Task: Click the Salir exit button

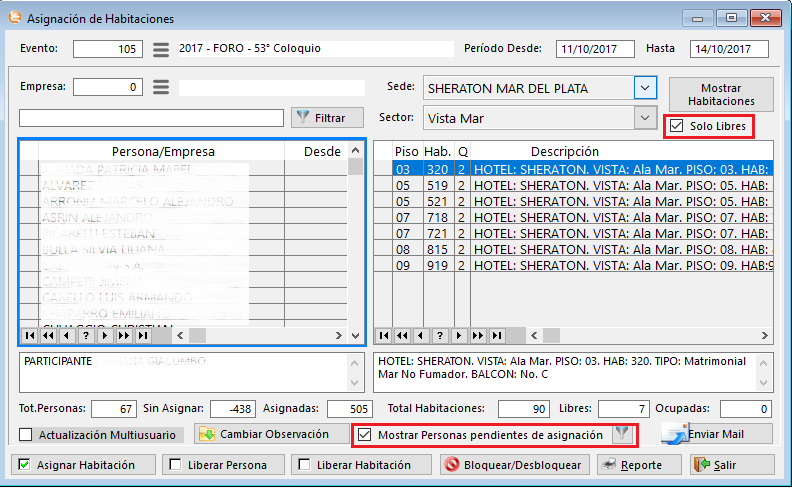Action: click(731, 465)
